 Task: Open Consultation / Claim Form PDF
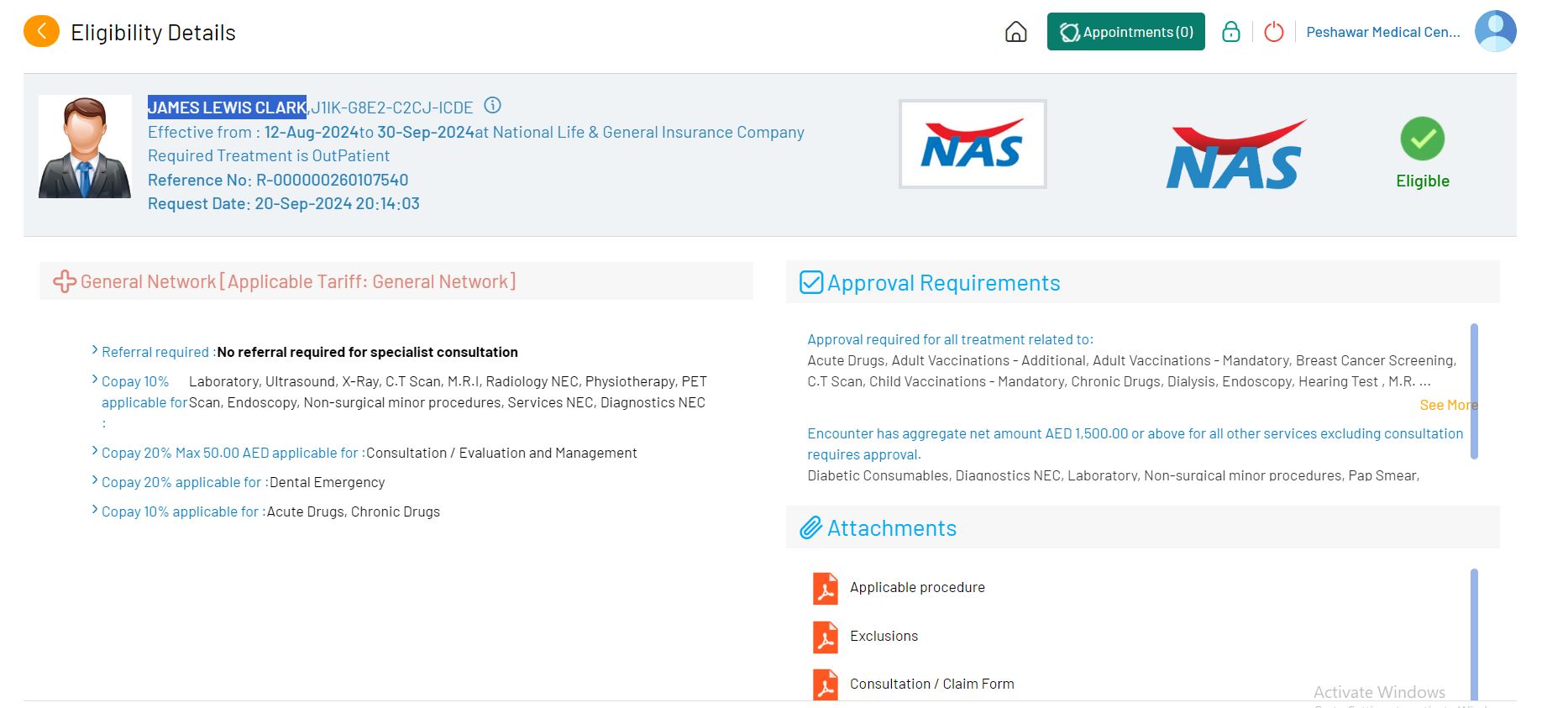tap(931, 684)
